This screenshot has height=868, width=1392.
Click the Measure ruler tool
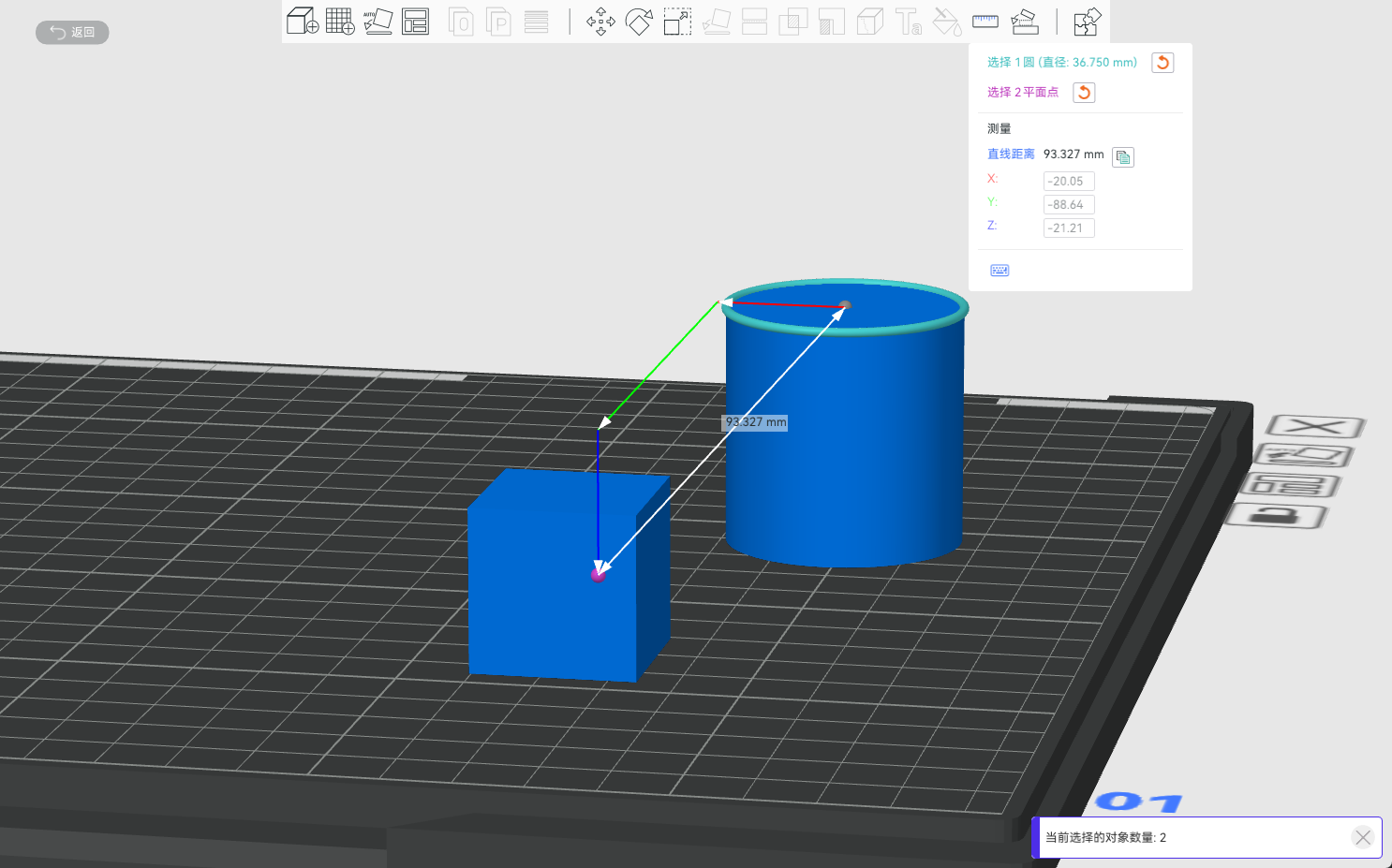click(985, 21)
